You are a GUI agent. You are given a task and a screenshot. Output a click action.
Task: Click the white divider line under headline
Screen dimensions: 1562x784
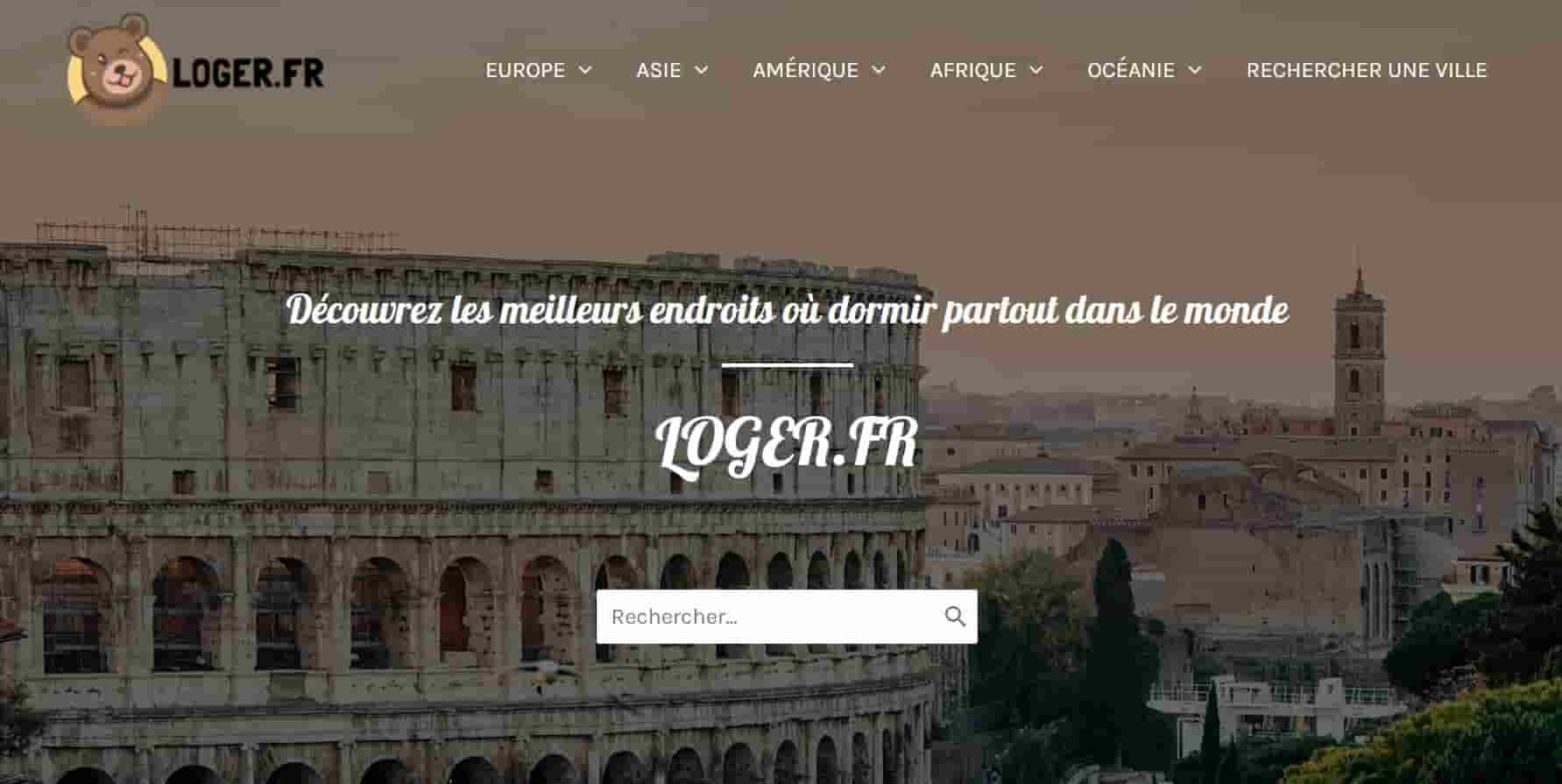tap(787, 364)
